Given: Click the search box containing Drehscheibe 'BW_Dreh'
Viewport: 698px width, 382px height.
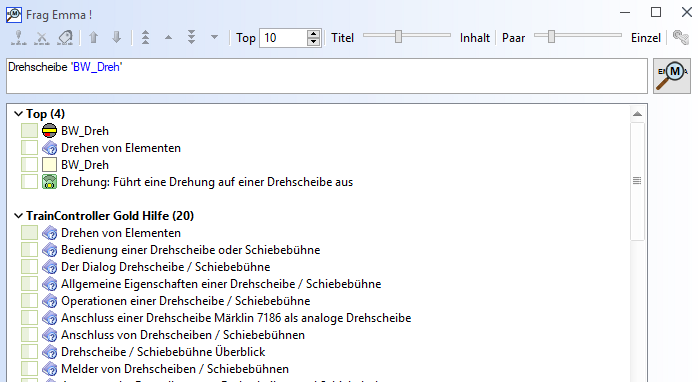Looking at the screenshot, I should click(x=327, y=76).
